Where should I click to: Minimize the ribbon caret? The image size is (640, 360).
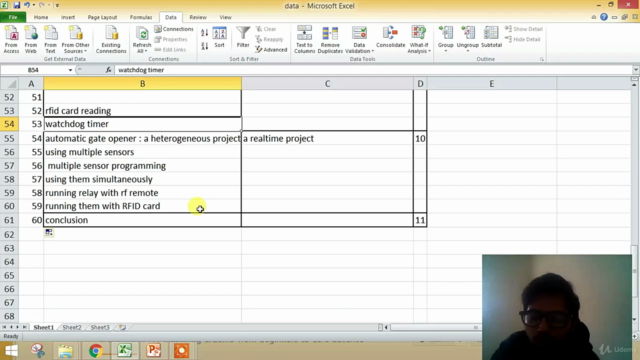593,17
